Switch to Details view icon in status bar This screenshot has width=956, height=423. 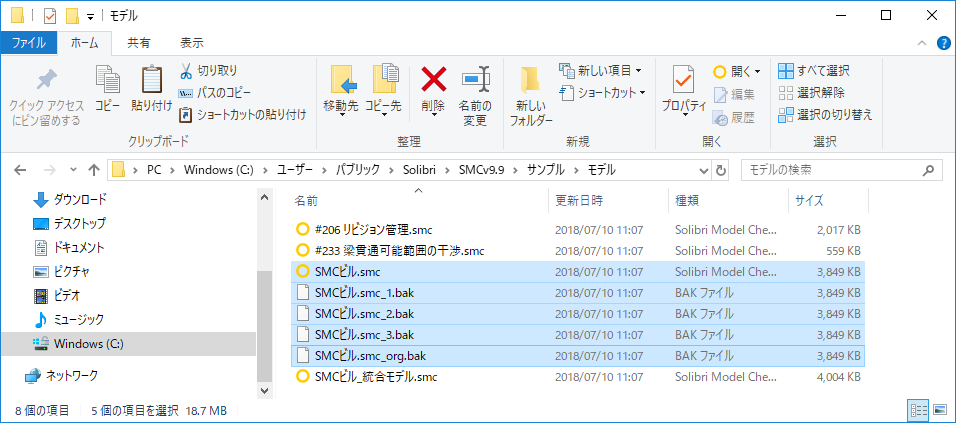click(918, 410)
